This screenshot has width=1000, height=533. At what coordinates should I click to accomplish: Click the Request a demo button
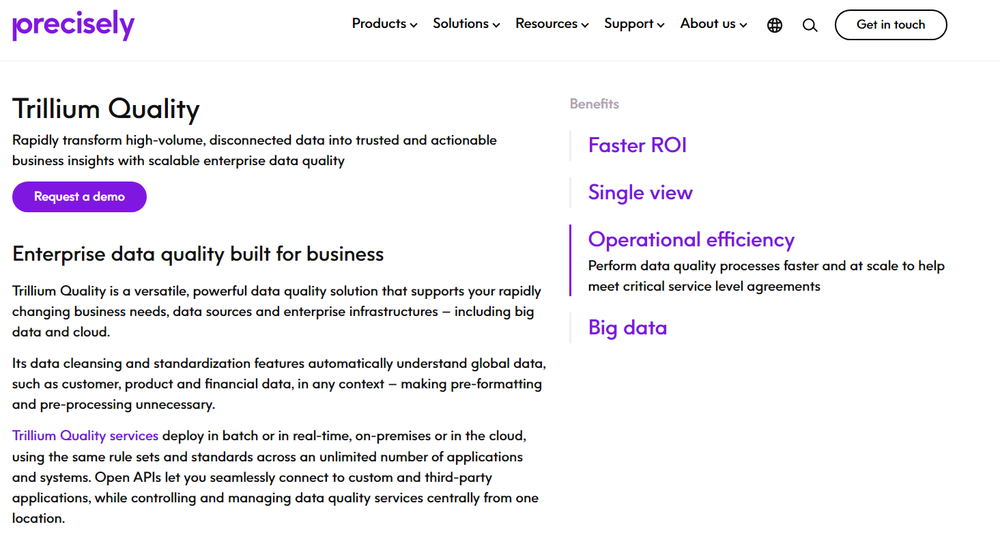click(x=79, y=196)
